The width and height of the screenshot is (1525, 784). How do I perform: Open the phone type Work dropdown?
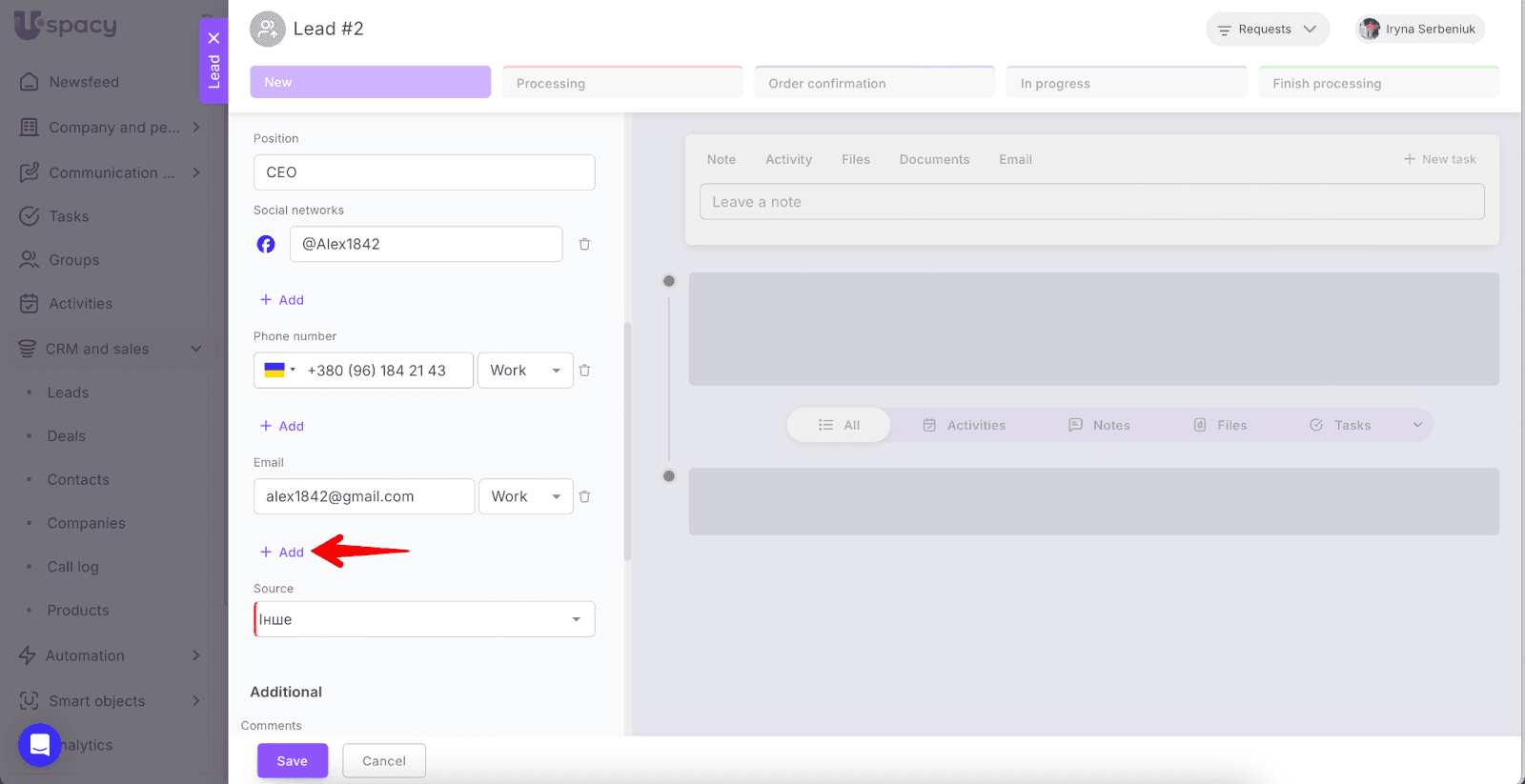pyautogui.click(x=525, y=371)
